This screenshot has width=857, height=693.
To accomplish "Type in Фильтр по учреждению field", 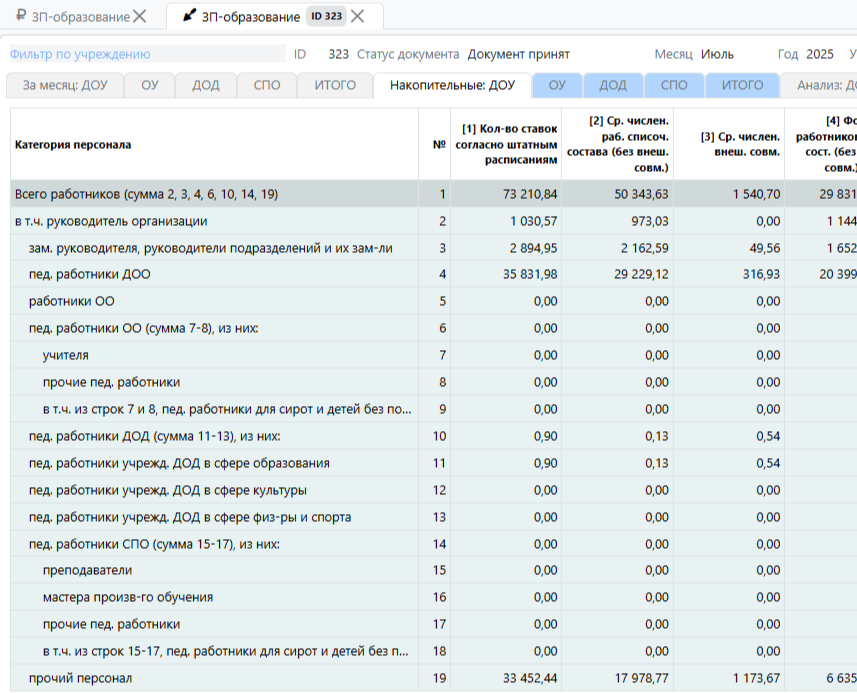I will point(145,54).
